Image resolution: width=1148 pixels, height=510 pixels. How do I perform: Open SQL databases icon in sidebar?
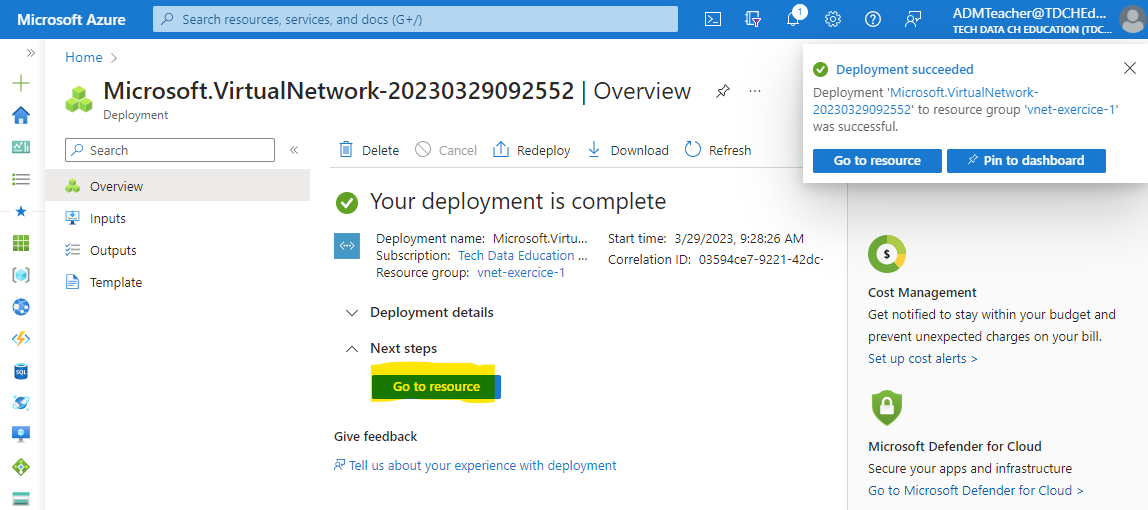tap(21, 371)
